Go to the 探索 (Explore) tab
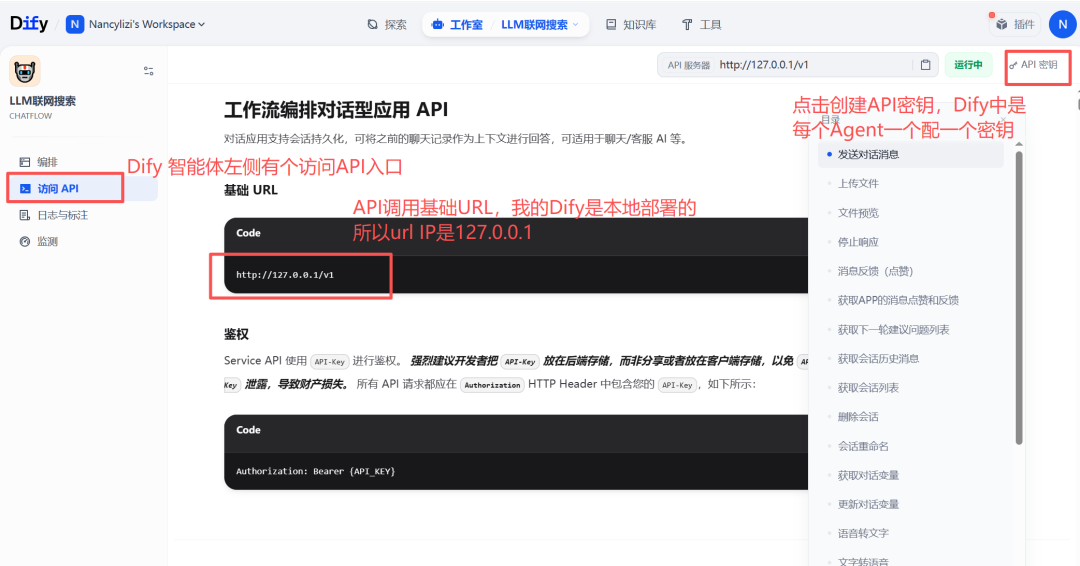 (386, 25)
